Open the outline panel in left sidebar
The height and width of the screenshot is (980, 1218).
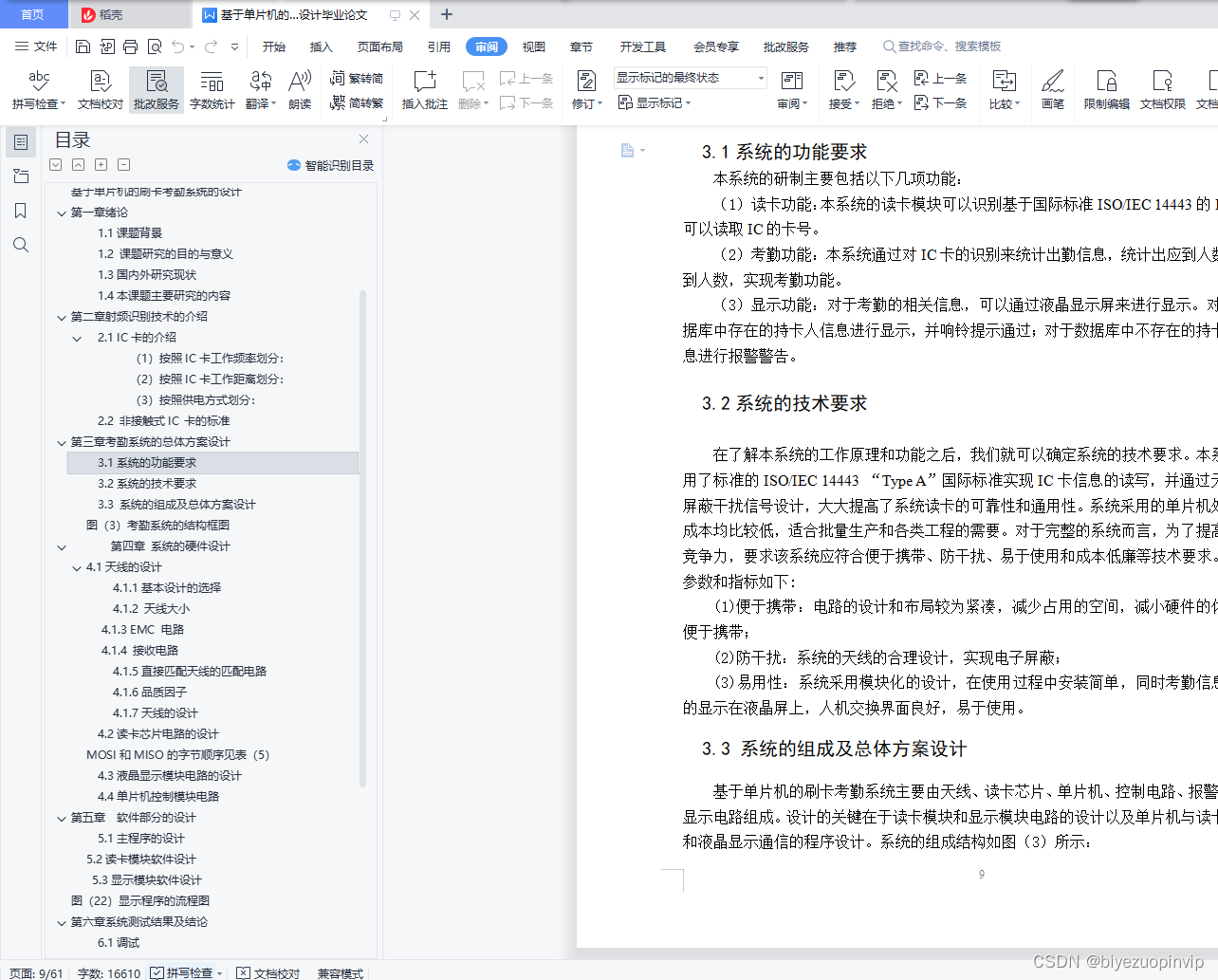21,142
